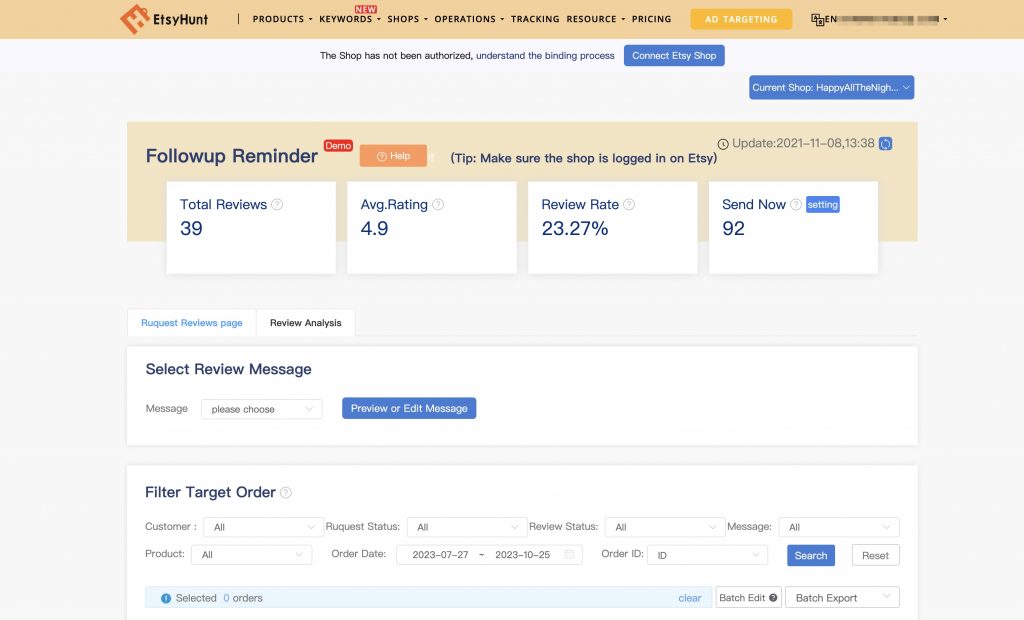This screenshot has width=1024, height=620.
Task: Open the Current Shop HappyAllTheNigh selector
Action: [831, 87]
